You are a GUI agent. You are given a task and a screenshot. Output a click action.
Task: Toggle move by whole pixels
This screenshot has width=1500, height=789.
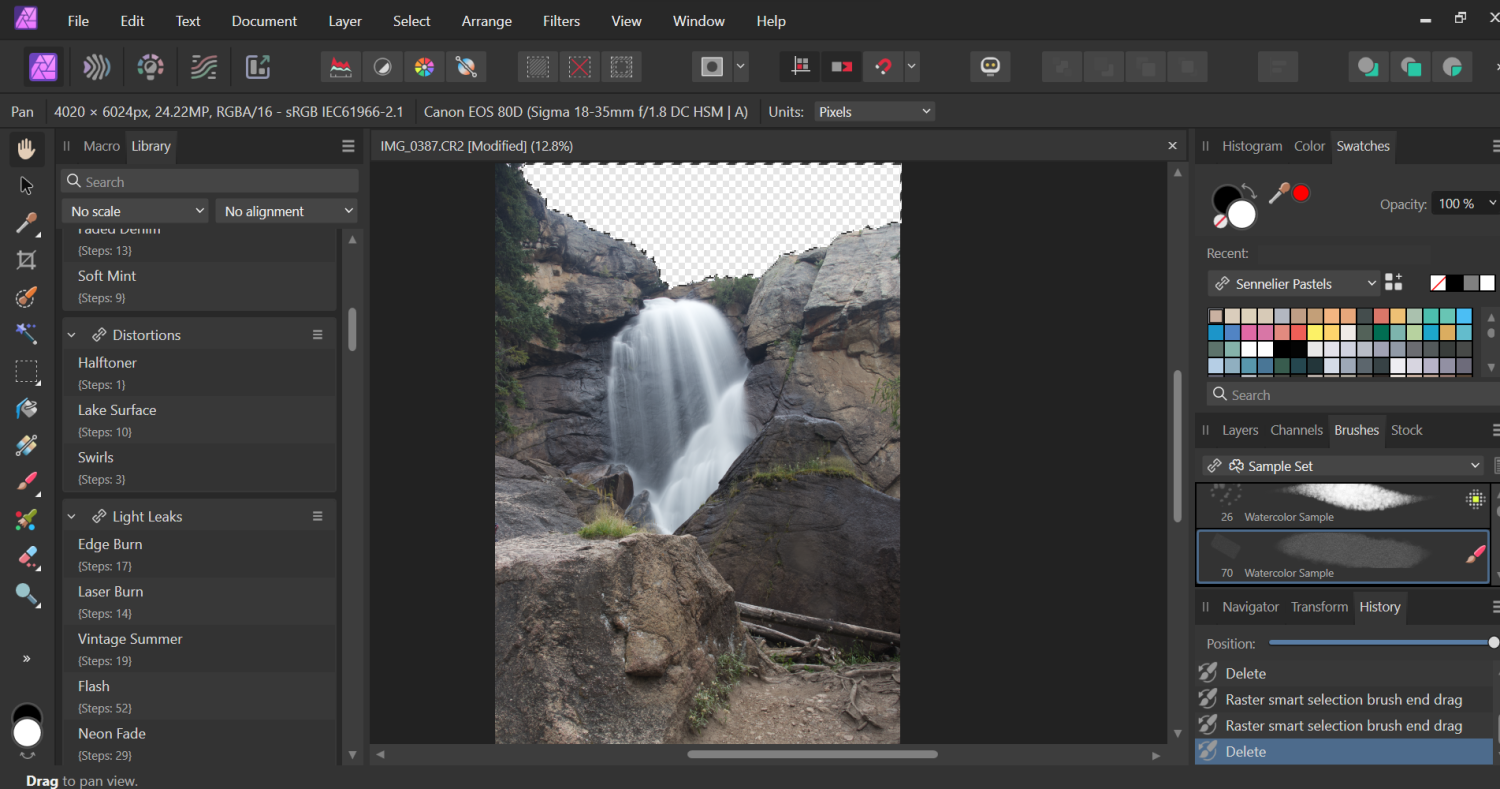841,66
